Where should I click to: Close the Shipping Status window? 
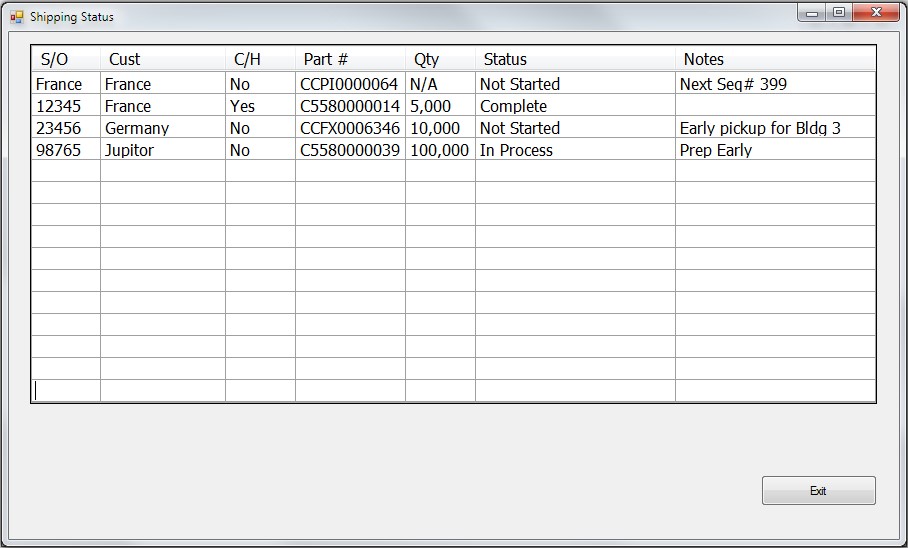[876, 13]
